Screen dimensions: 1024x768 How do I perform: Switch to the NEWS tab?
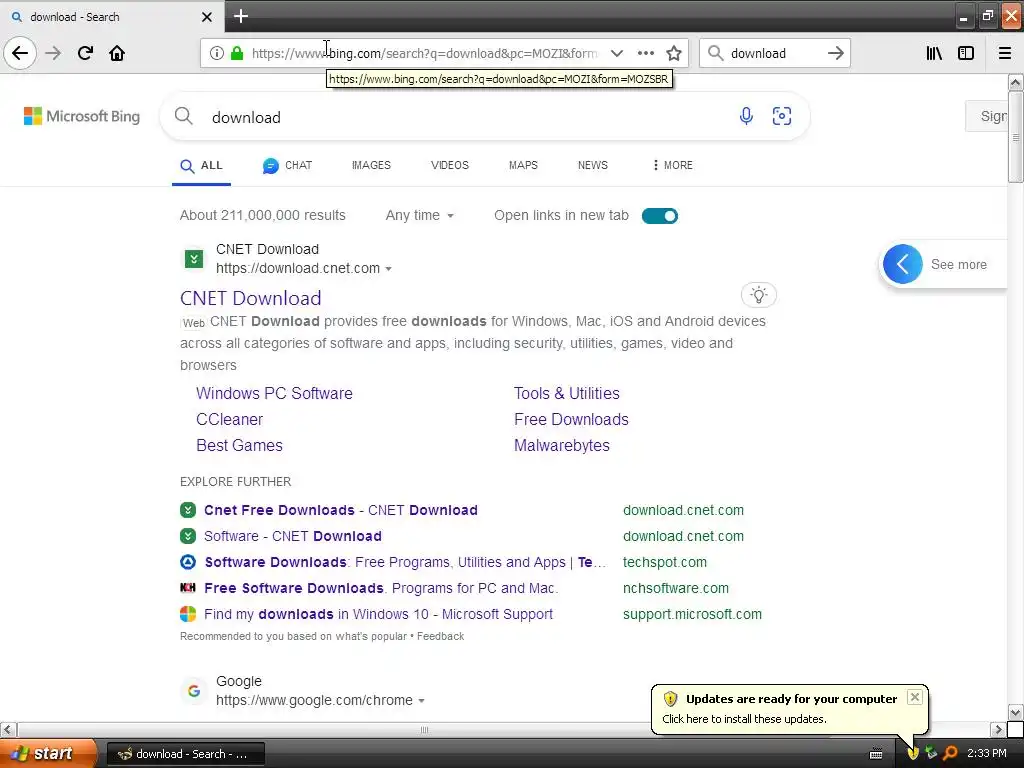(x=592, y=165)
